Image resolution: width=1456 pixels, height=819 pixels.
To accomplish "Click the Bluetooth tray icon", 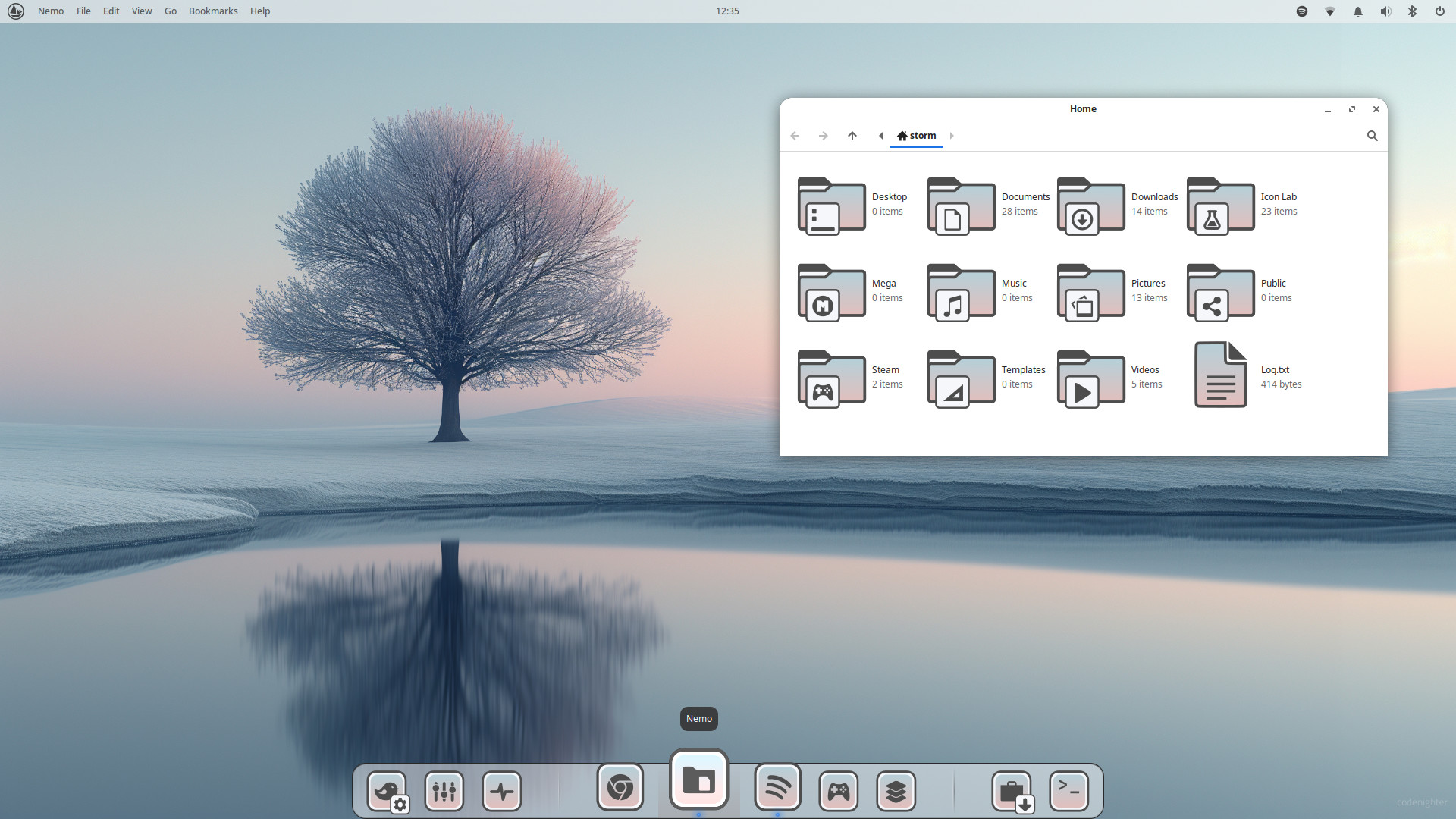I will 1412,11.
